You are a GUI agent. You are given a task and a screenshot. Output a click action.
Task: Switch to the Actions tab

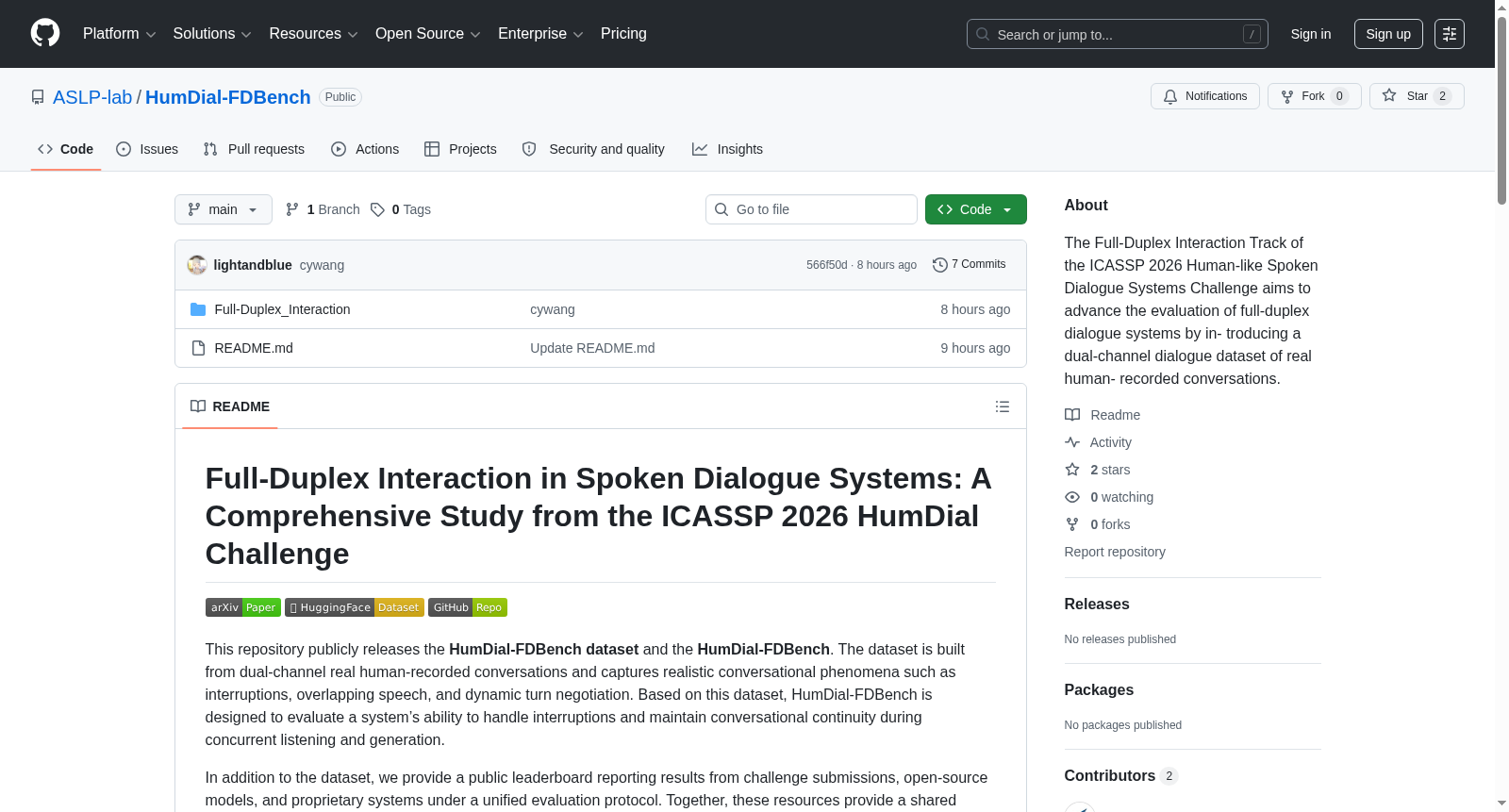coord(365,149)
